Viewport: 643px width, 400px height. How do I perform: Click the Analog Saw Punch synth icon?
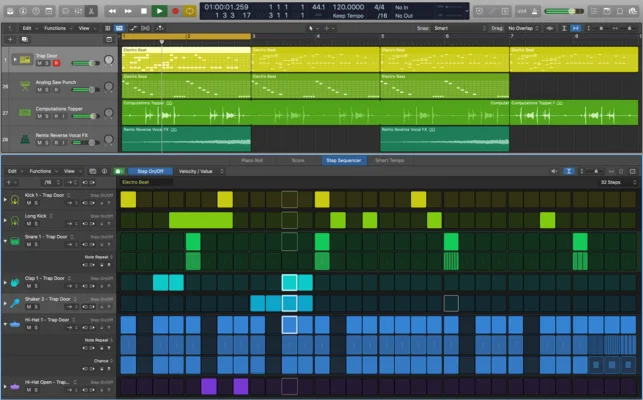[x=24, y=86]
